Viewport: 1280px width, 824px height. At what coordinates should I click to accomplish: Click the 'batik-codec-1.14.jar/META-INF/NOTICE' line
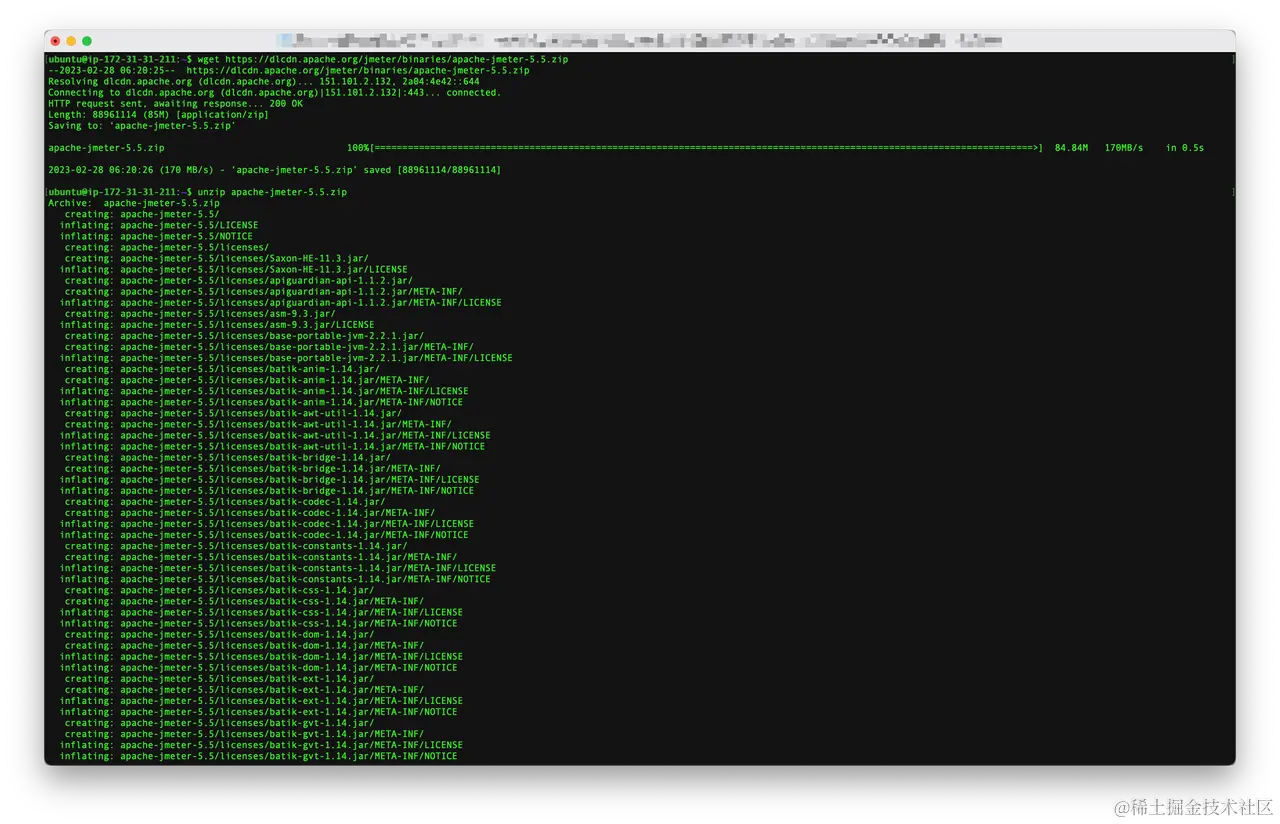click(x=264, y=534)
